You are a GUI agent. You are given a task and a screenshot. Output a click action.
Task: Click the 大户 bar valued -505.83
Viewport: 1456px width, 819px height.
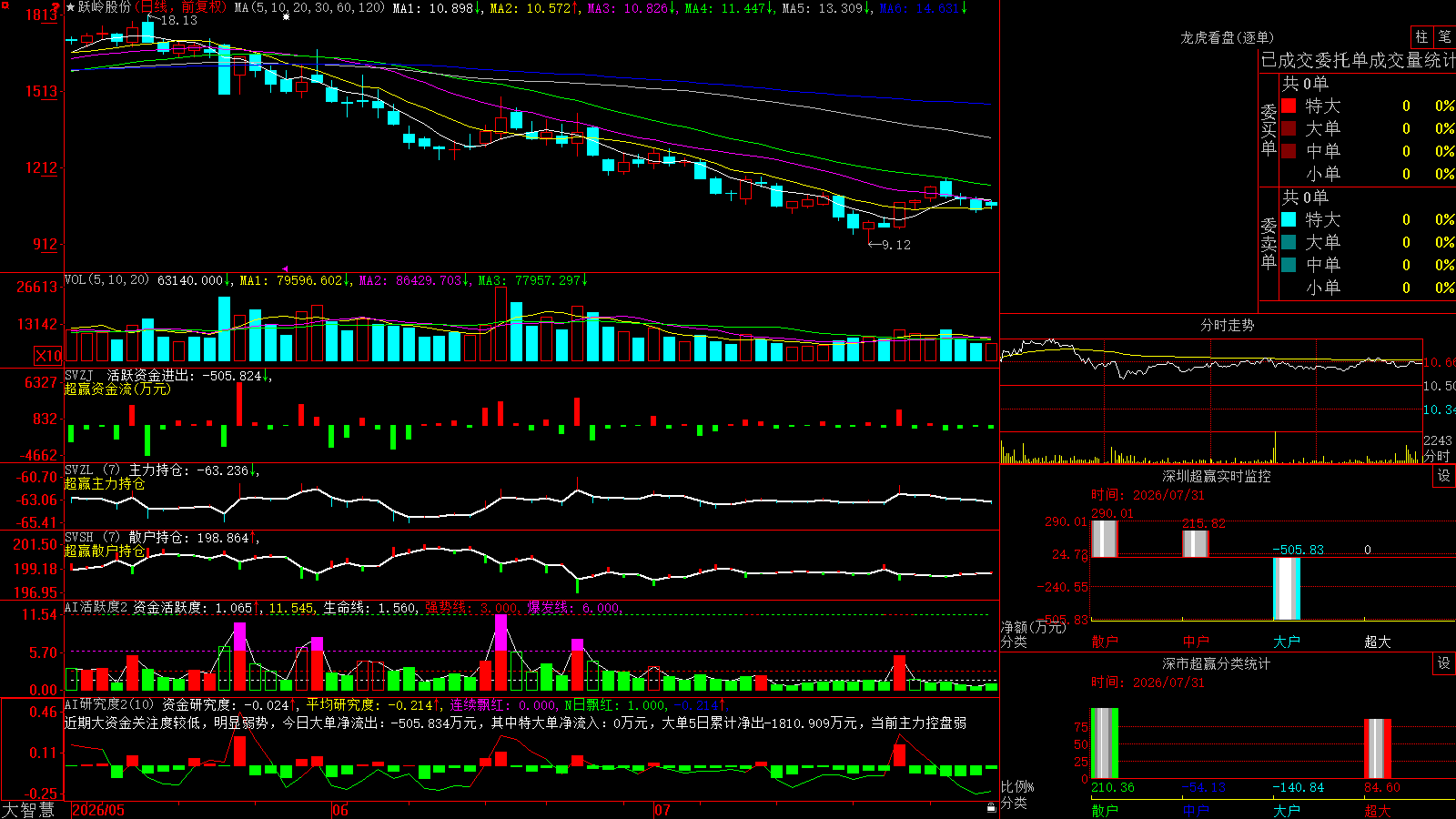pos(1287,589)
